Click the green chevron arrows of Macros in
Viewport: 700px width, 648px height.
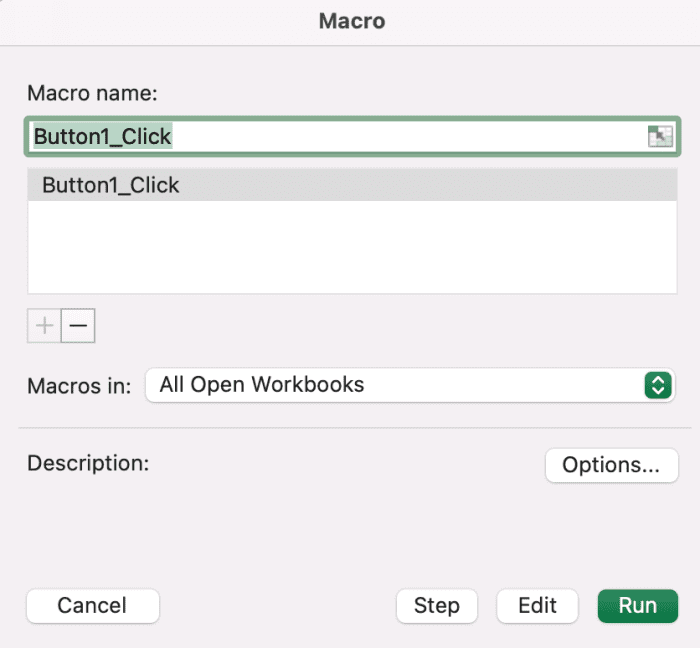(657, 385)
